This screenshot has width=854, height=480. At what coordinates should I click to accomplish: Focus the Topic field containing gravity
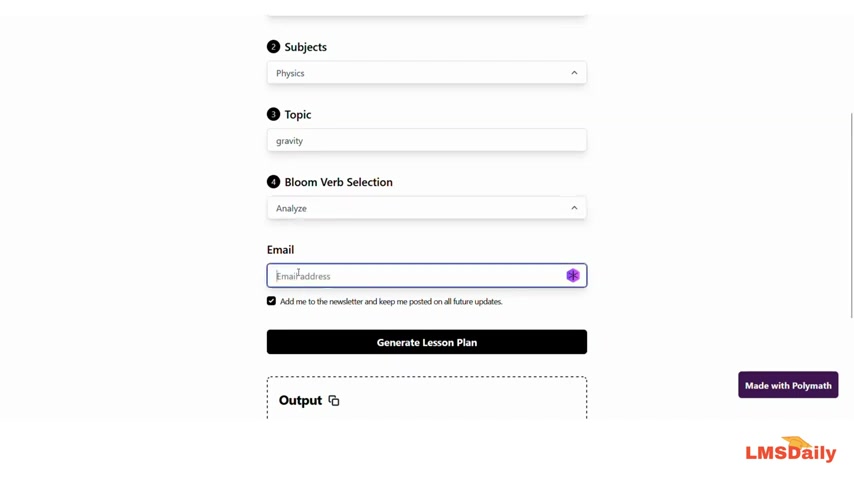(426, 141)
